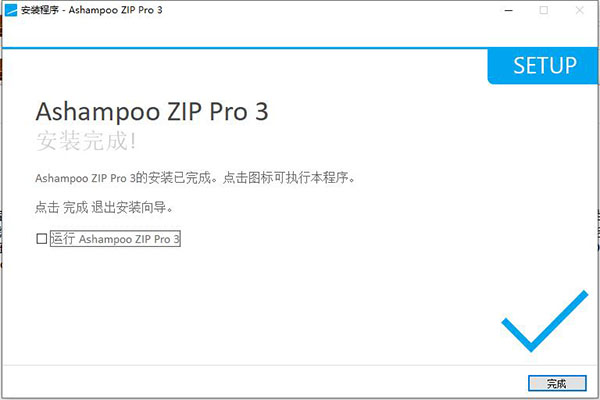Viewport: 600px width, 400px height.
Task: Click the Ashampoo logo icon in title bar
Action: point(11,10)
